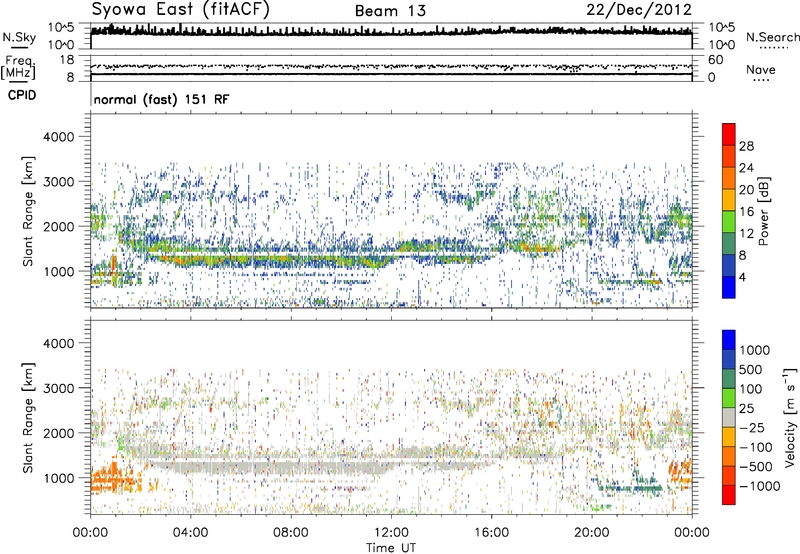Click the '08:00' time tick label
Screen dimensions: 800x554
point(291,533)
